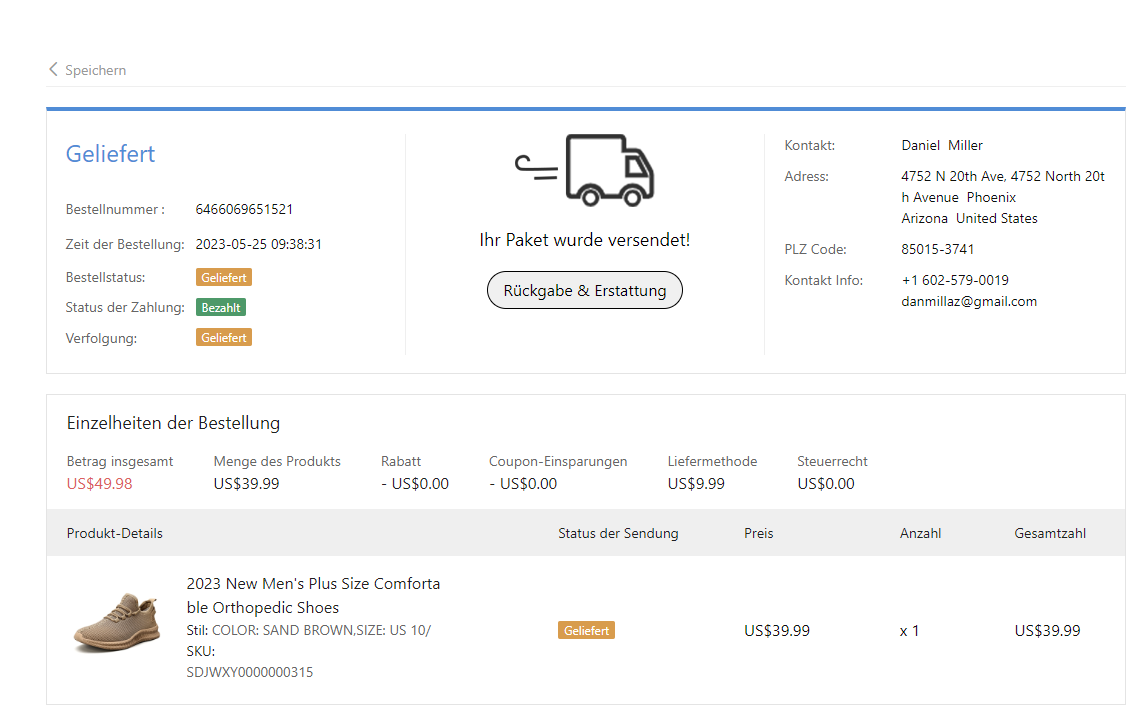Image resolution: width=1135 pixels, height=717 pixels.
Task: Click the Geliefert badge in product row
Action: pos(586,631)
